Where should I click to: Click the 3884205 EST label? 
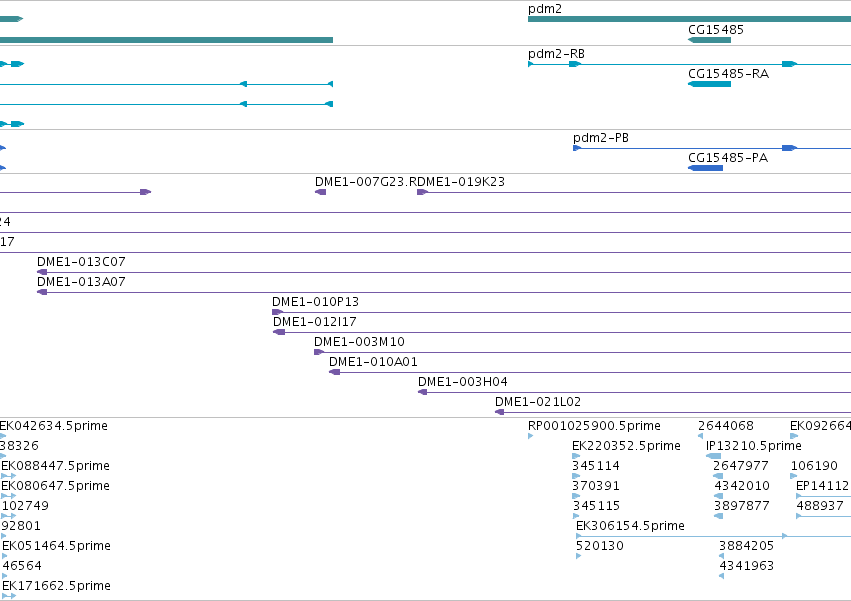746,546
